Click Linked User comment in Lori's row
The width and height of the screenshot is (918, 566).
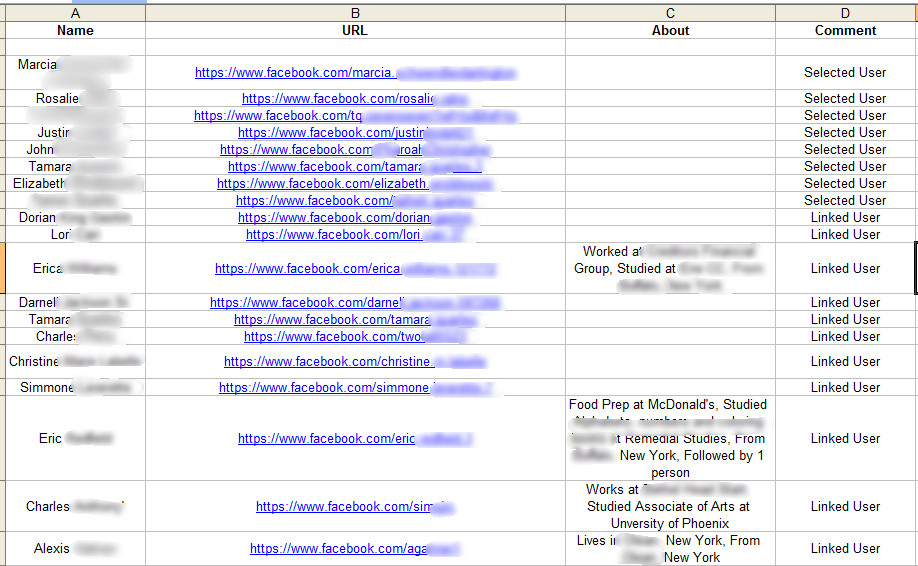(845, 234)
